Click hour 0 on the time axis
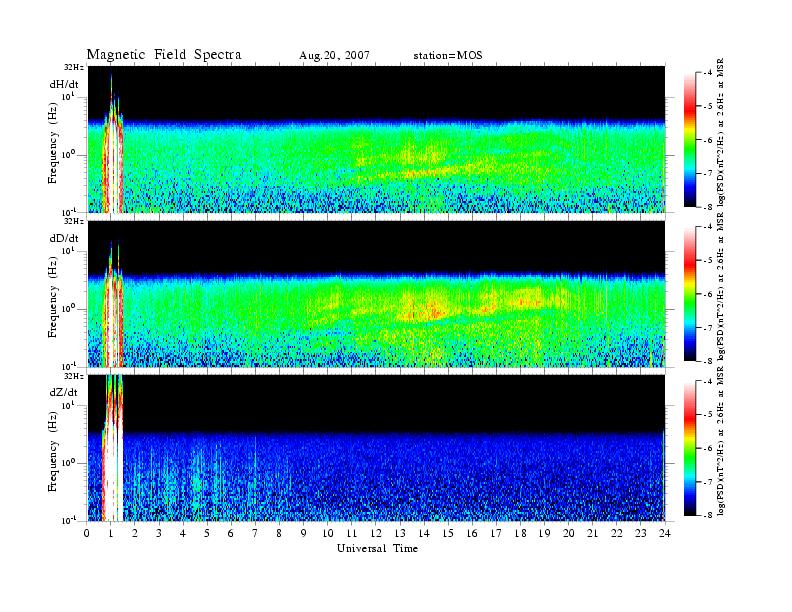The height and width of the screenshot is (612, 792). click(87, 534)
